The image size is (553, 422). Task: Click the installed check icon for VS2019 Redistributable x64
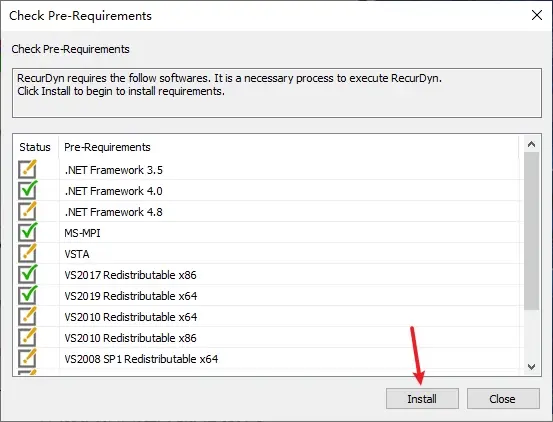tap(28, 295)
